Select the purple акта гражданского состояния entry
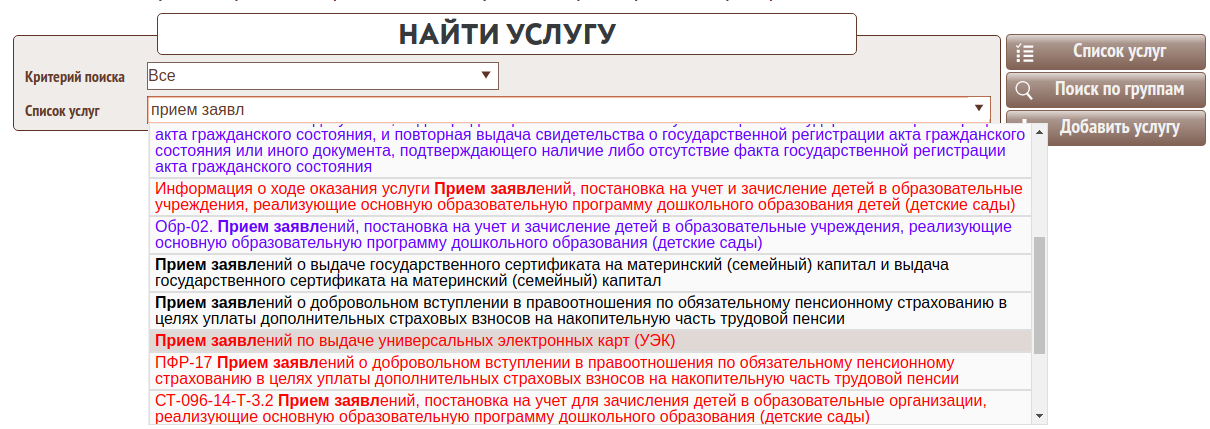 pyautogui.click(x=580, y=150)
